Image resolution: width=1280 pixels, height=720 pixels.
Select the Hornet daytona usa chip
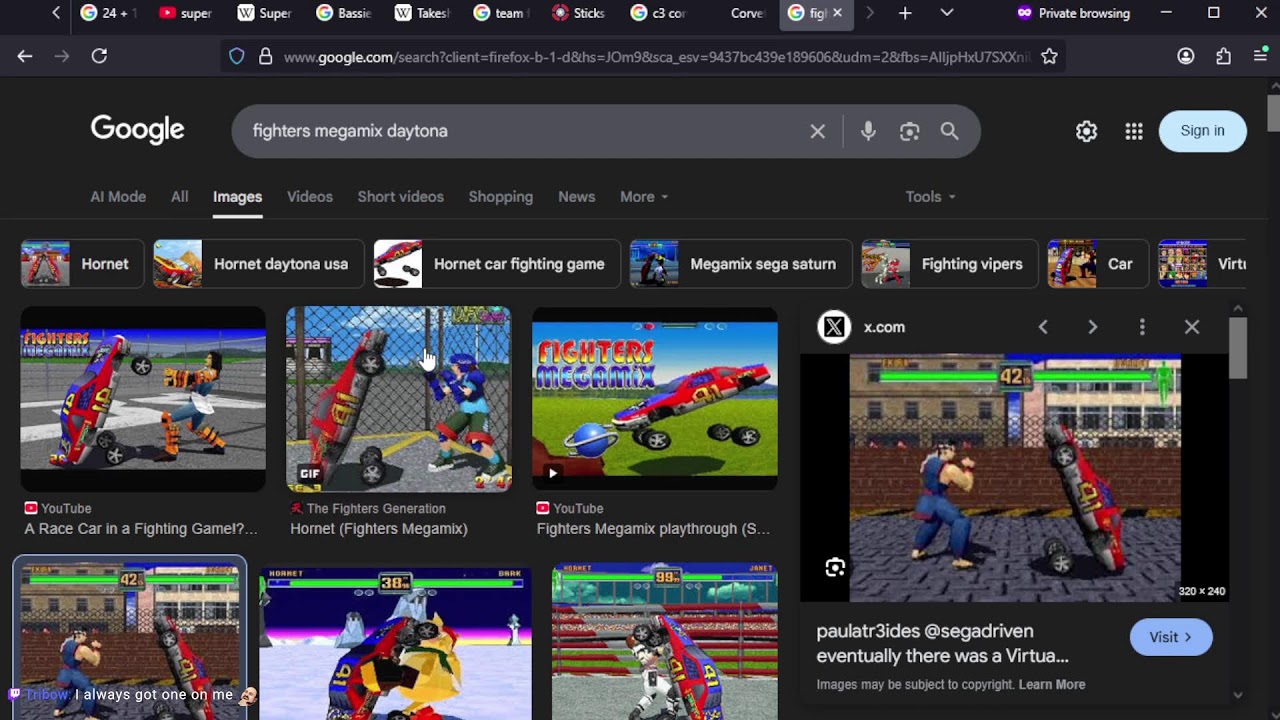258,264
